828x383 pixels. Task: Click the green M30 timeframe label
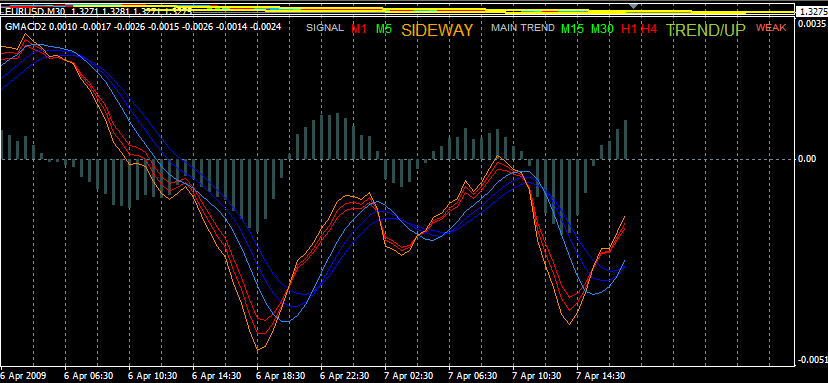point(602,29)
